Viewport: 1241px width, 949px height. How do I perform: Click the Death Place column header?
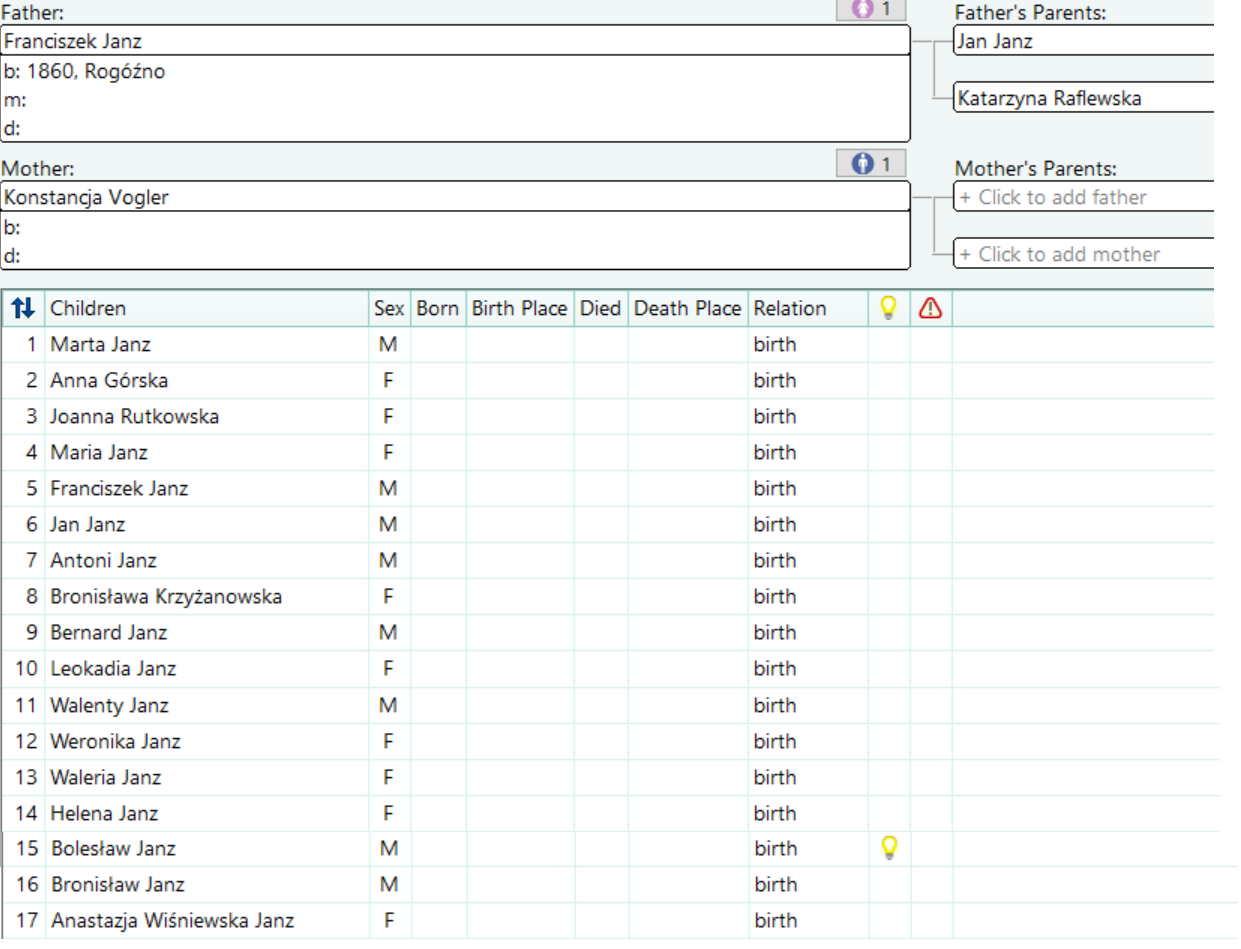[688, 309]
